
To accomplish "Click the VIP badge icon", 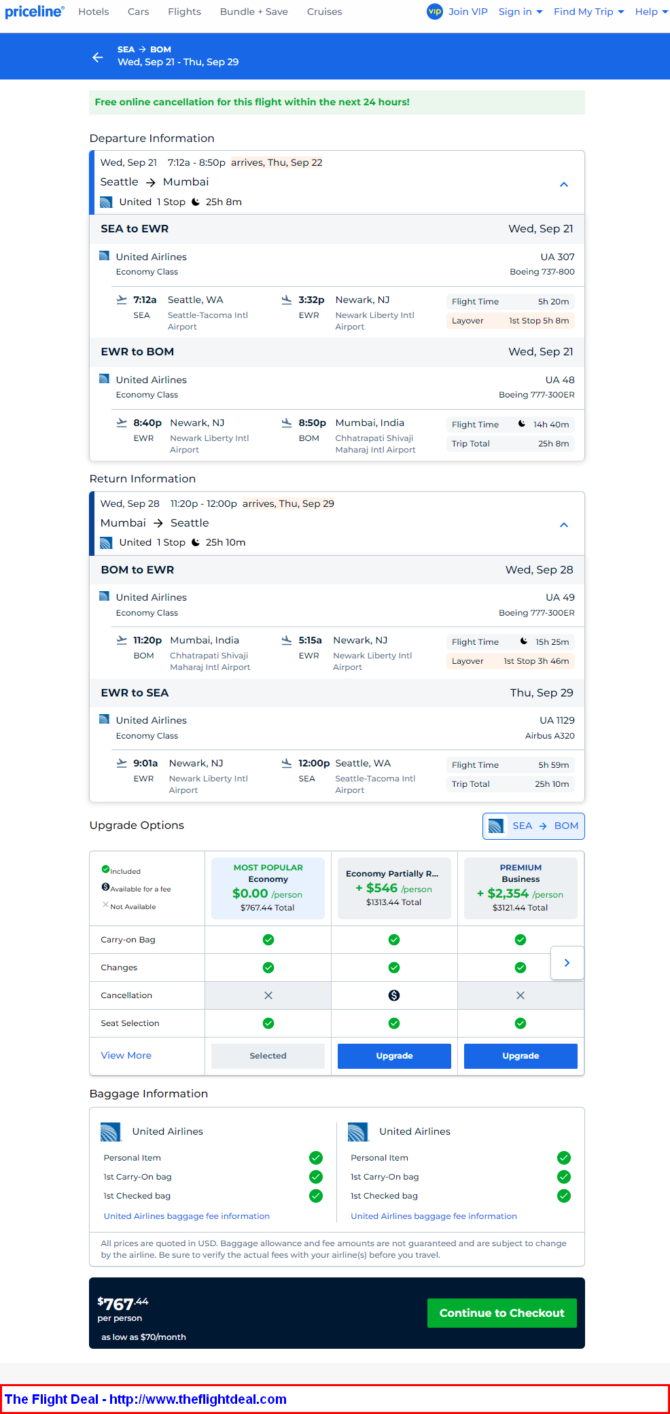I will pyautogui.click(x=434, y=12).
